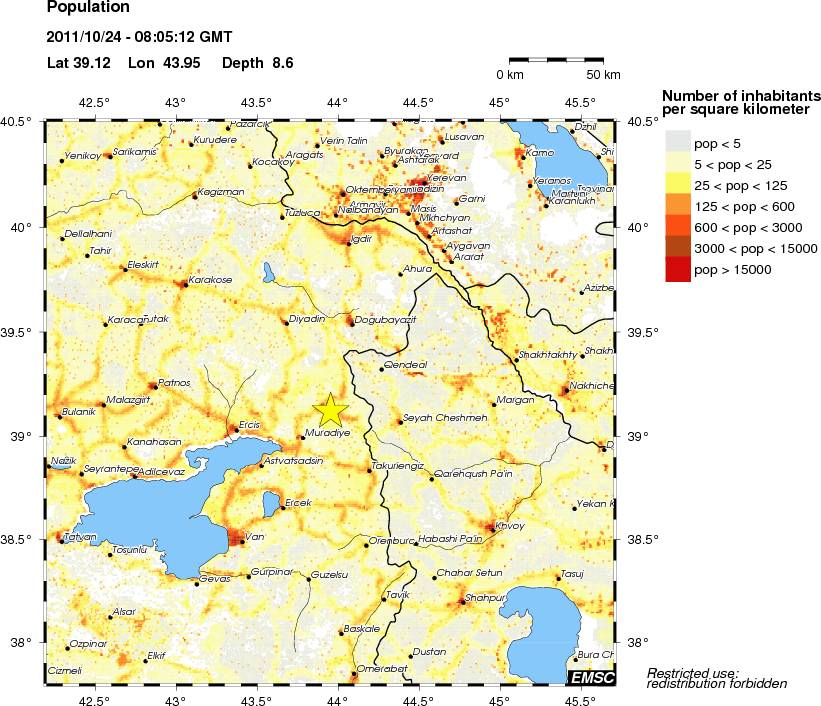Click the EMSC logo in the map corner

[591, 679]
